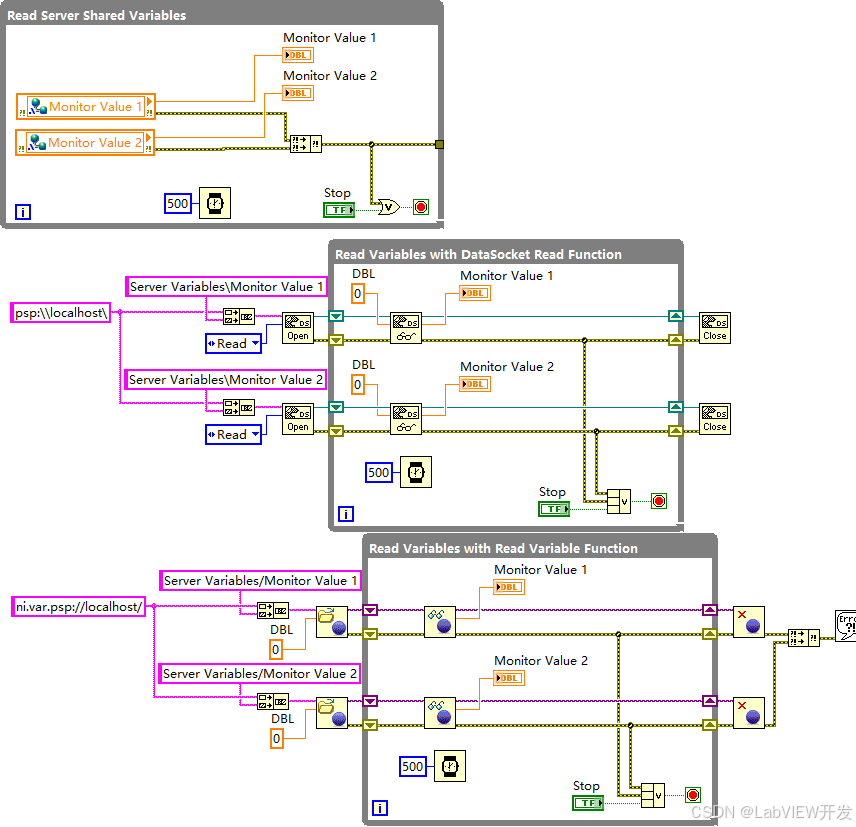This screenshot has height=827, width=856.
Task: Toggle Stop Boolean terminal in the DataSocket loop
Action: (553, 508)
